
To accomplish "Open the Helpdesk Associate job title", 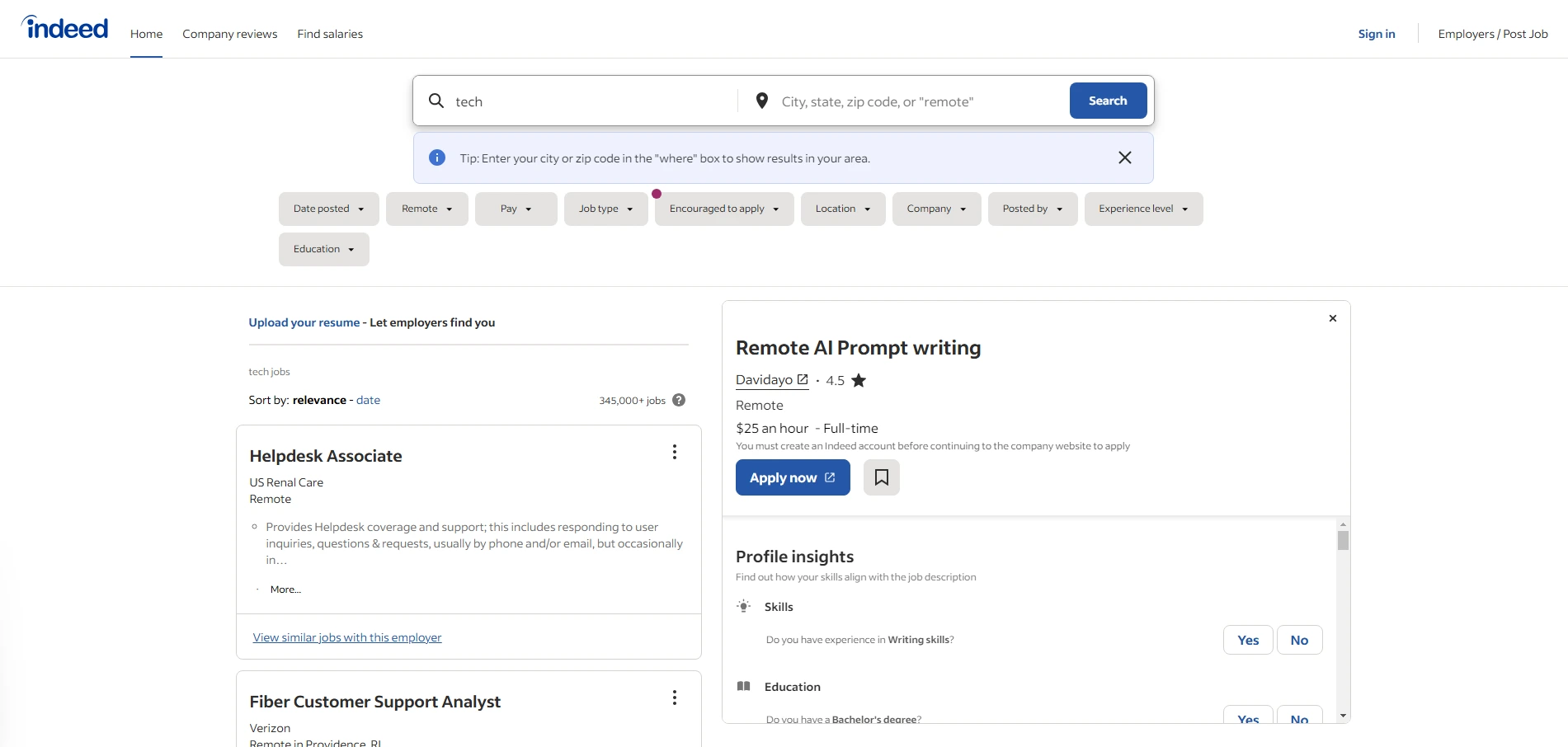I will (326, 456).
